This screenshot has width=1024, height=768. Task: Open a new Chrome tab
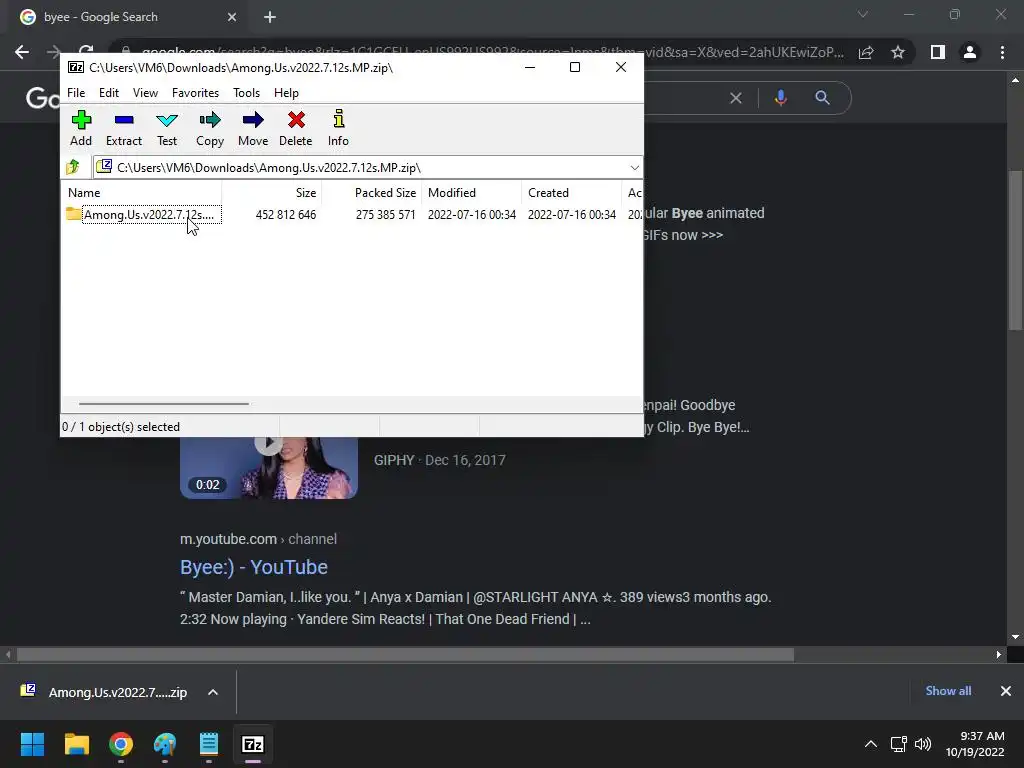point(270,17)
